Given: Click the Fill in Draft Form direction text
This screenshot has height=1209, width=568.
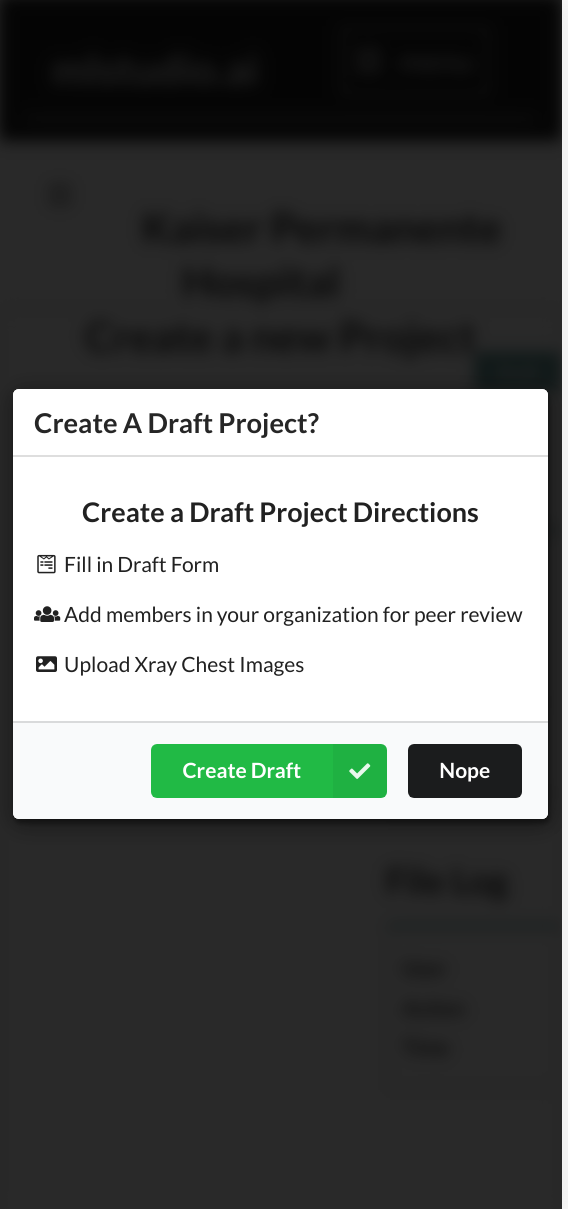Looking at the screenshot, I should coord(141,565).
